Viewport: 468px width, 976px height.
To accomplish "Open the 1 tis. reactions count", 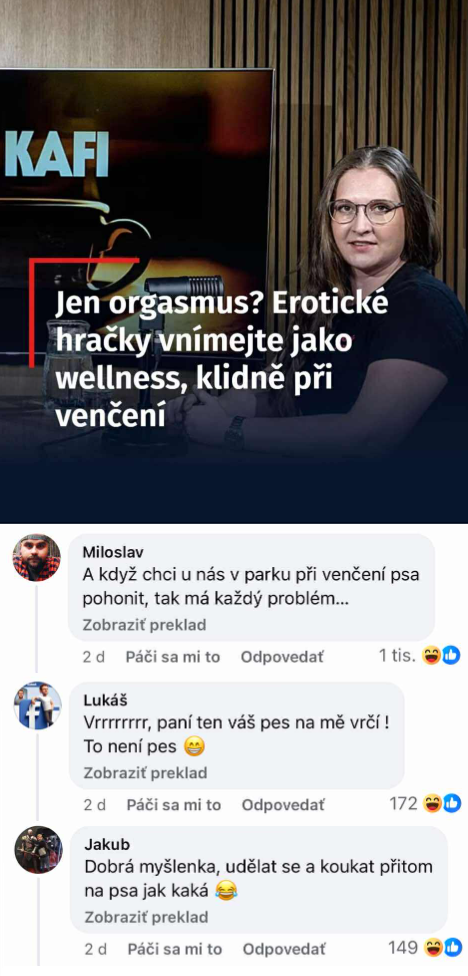I will [x=398, y=655].
